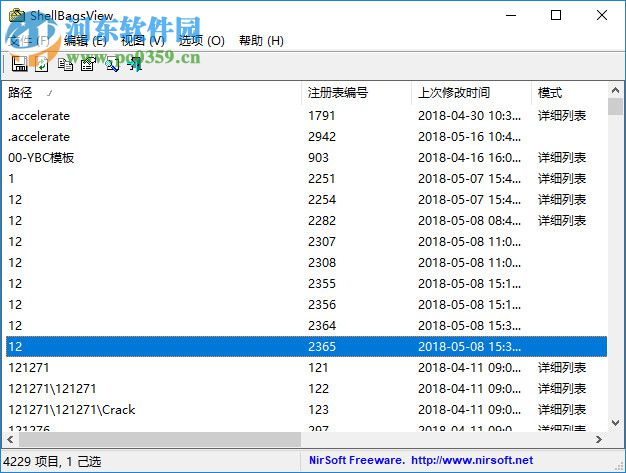Click the horizontal scrollbar left arrow
The width and height of the screenshot is (626, 473).
(10, 439)
